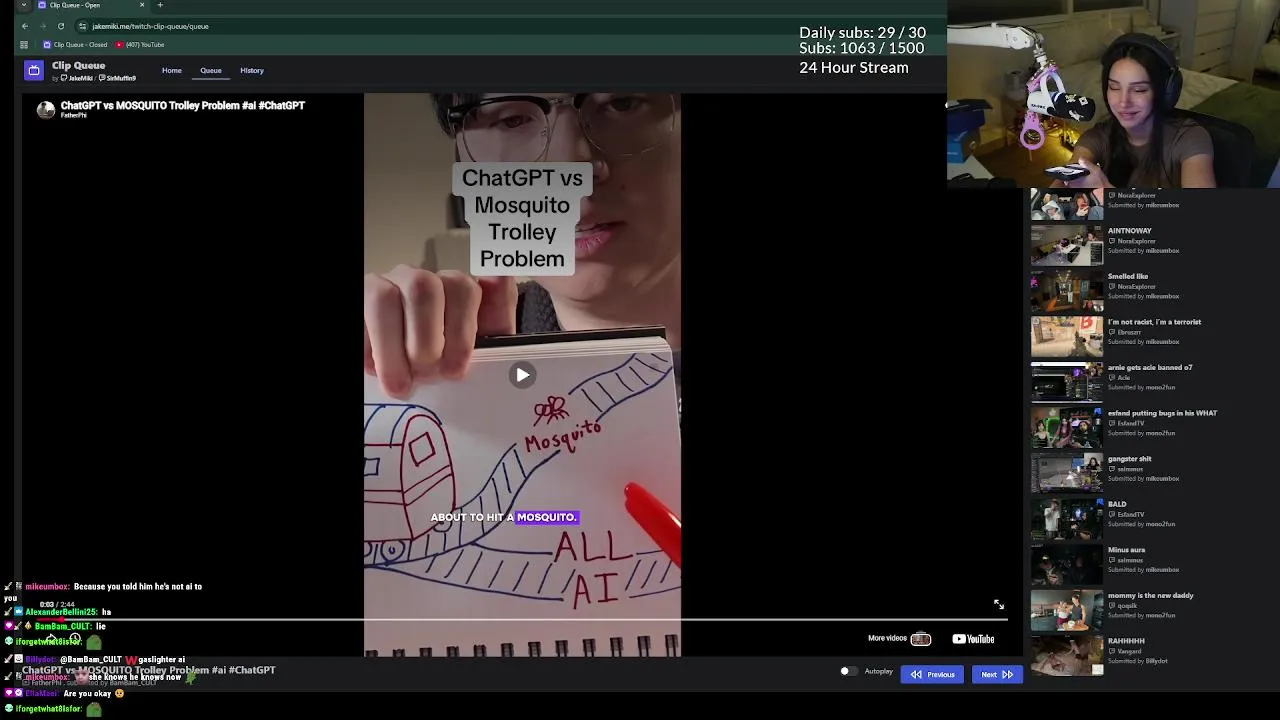Go back in browser history
Viewport: 1280px width, 720px height.
pyautogui.click(x=25, y=26)
